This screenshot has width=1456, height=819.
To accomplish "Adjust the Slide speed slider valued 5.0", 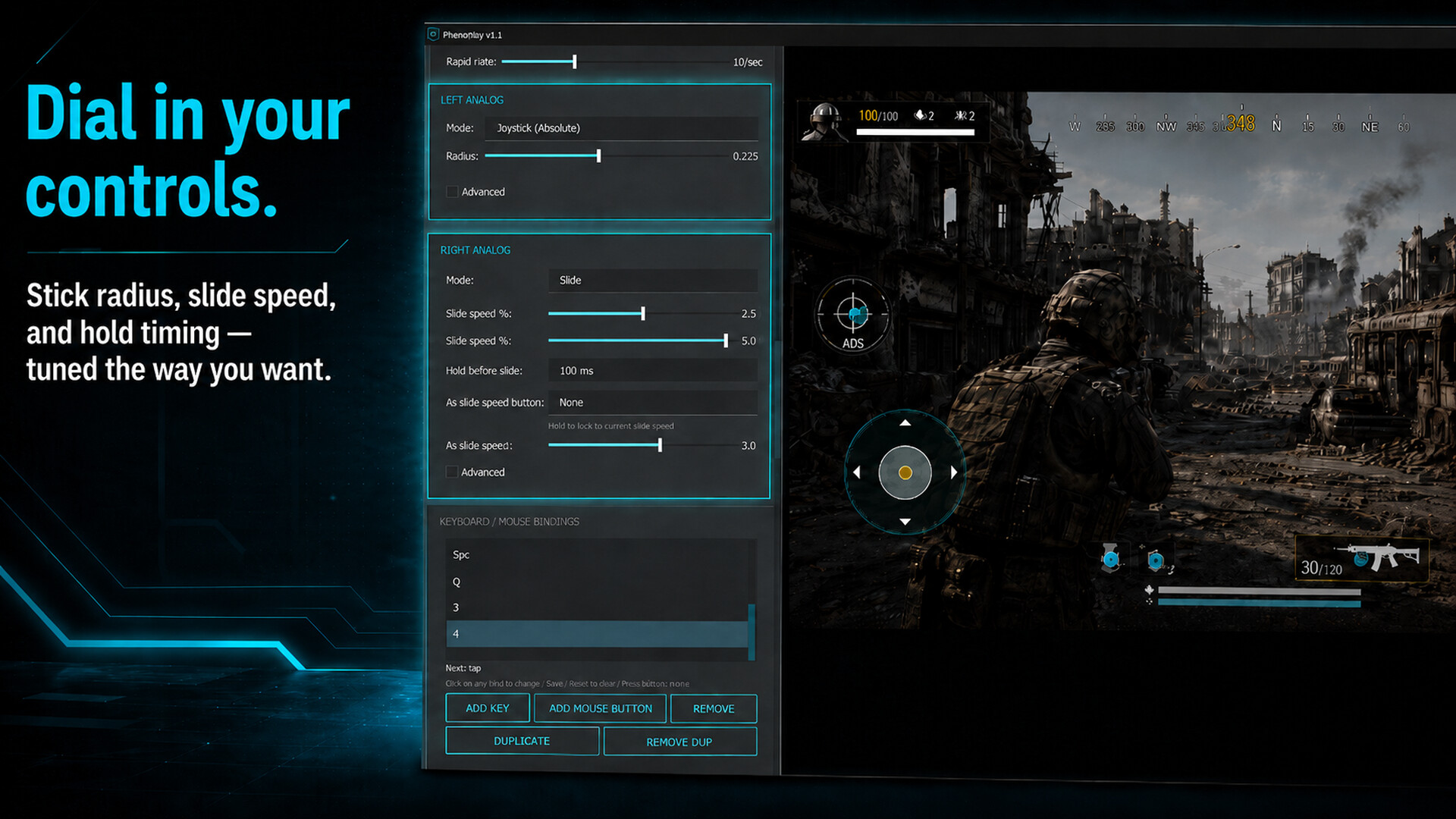I will 726,340.
